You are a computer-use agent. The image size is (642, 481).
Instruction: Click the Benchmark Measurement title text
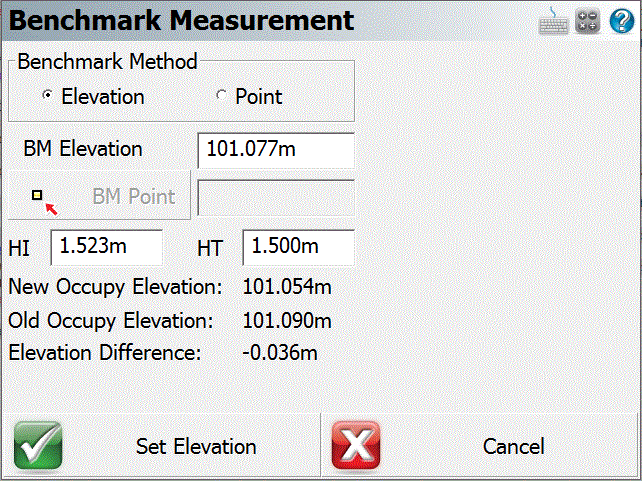[x=181, y=20]
